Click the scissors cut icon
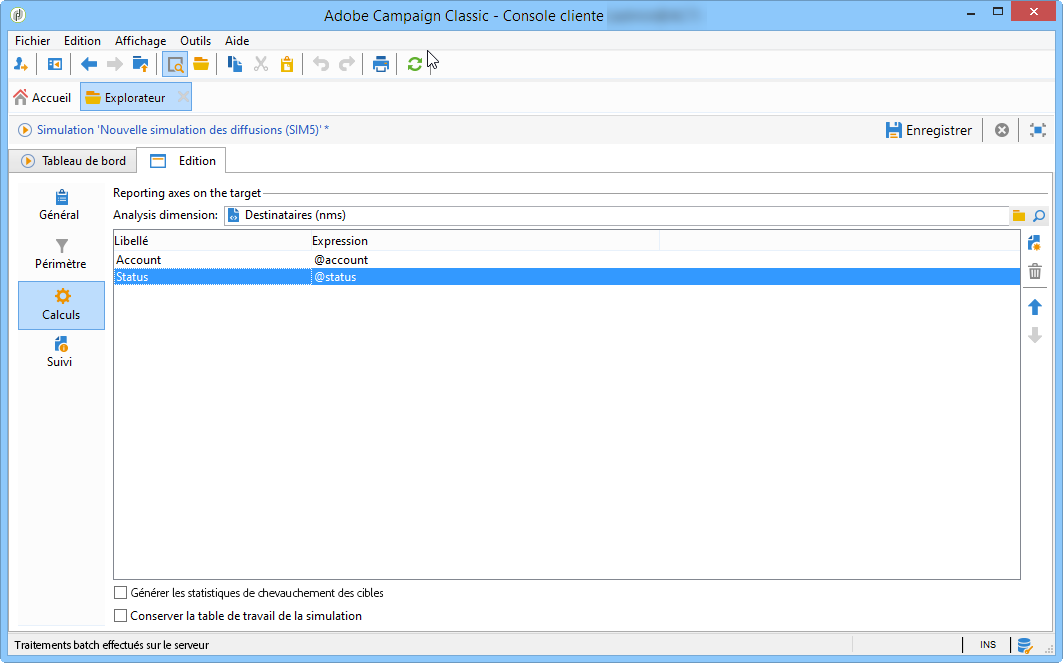 point(261,64)
